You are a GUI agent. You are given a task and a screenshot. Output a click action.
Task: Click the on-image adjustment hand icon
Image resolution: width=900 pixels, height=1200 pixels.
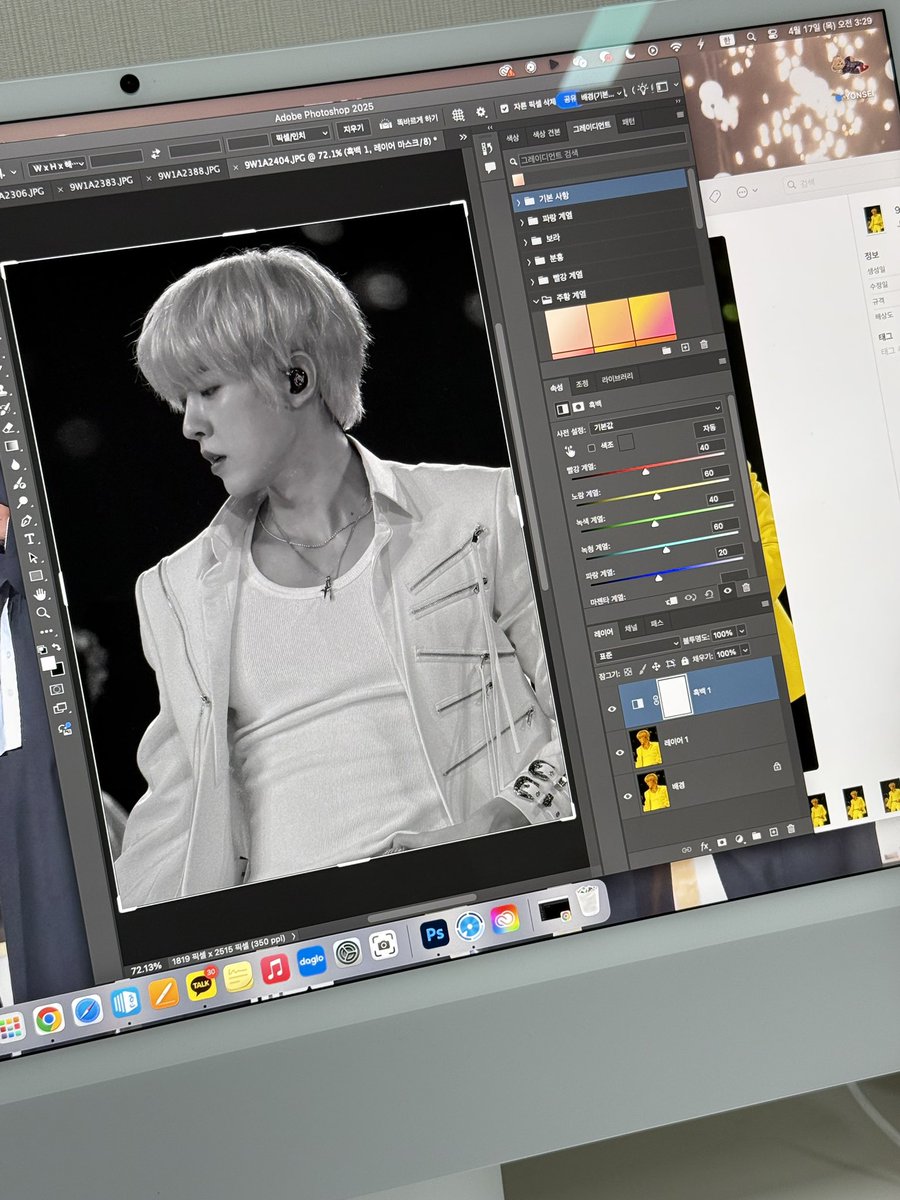coord(570,451)
